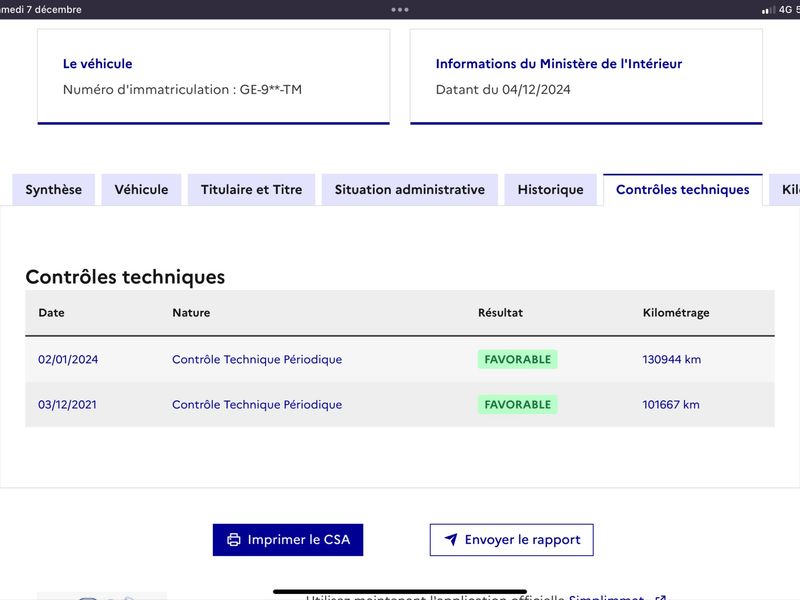Click the paper plane icon in Envoyer le rapport

tap(451, 539)
